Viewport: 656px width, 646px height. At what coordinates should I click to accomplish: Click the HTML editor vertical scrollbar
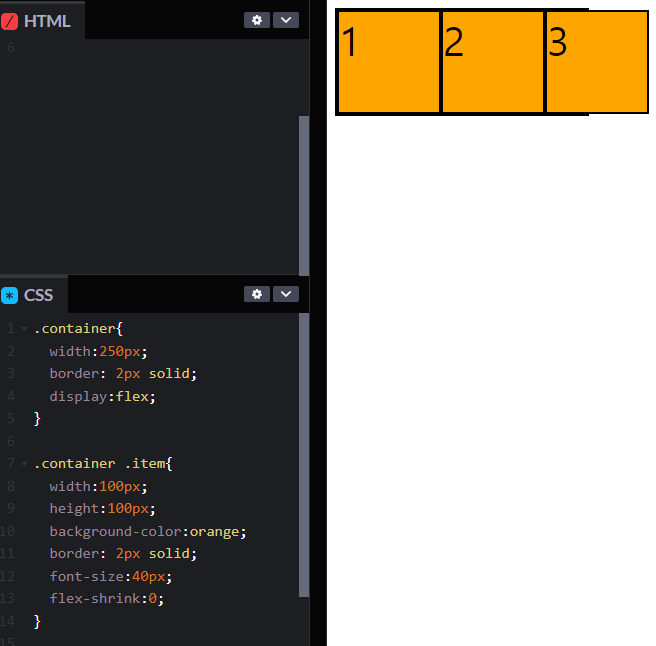tap(304, 195)
